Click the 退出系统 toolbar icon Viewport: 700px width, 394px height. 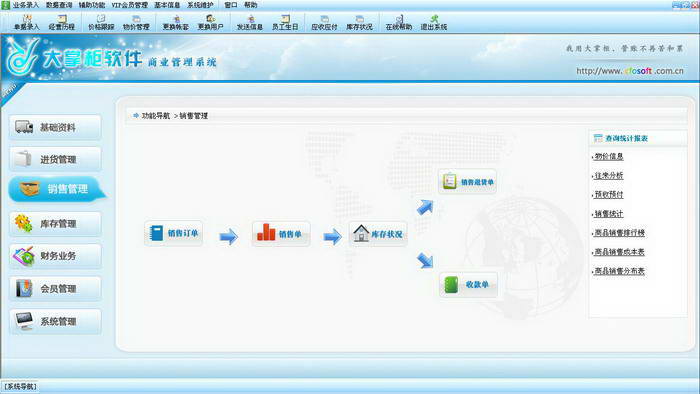tap(434, 22)
